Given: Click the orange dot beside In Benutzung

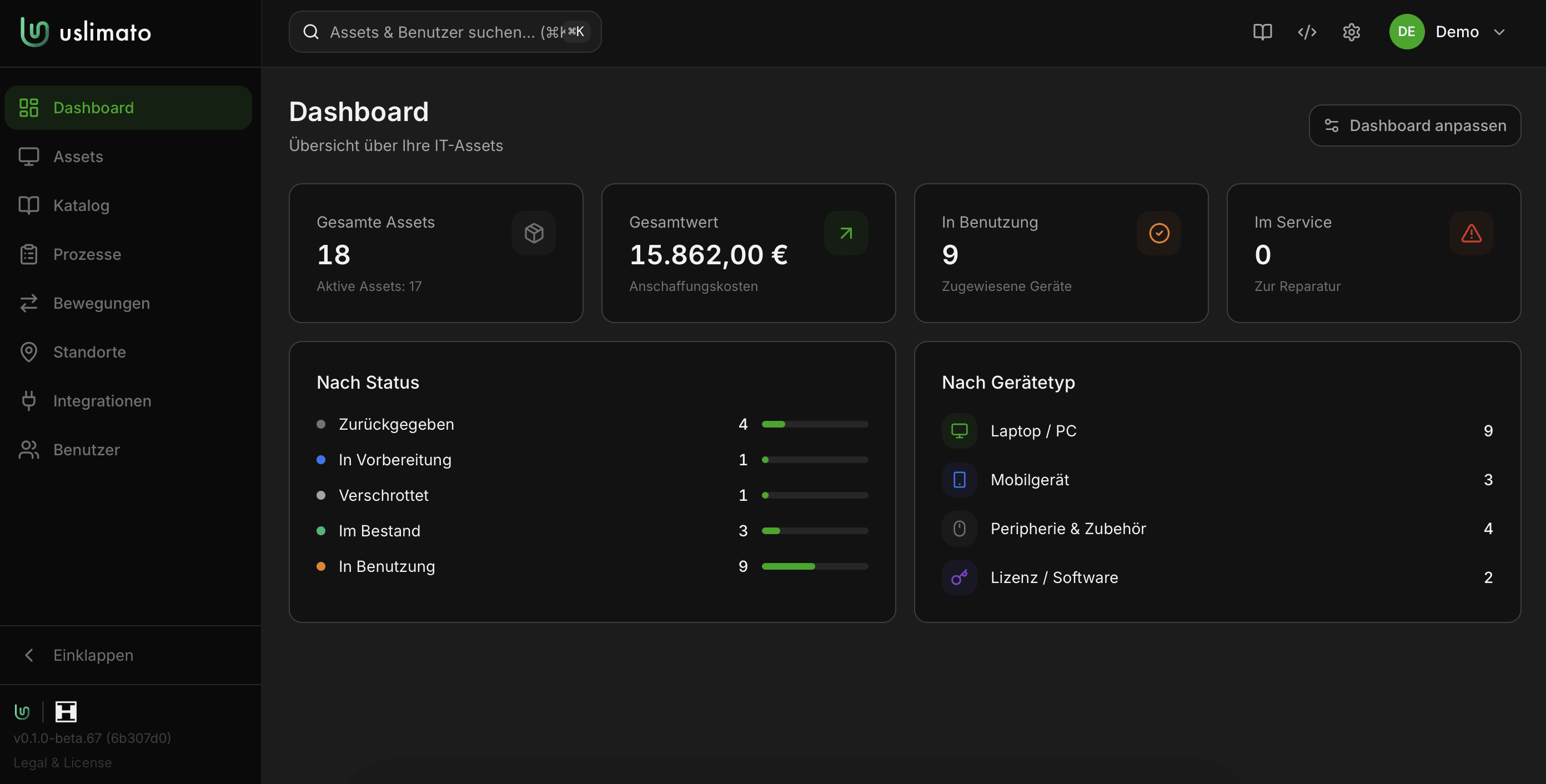Looking at the screenshot, I should (x=321, y=566).
